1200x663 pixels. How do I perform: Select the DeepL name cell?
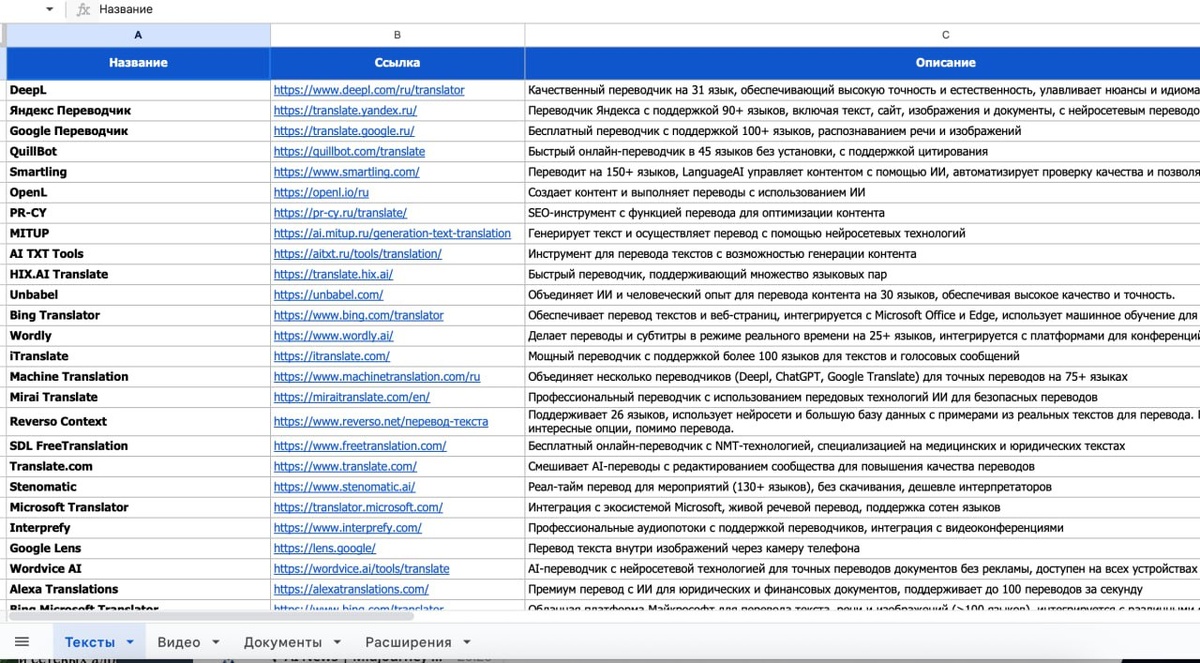(x=138, y=90)
